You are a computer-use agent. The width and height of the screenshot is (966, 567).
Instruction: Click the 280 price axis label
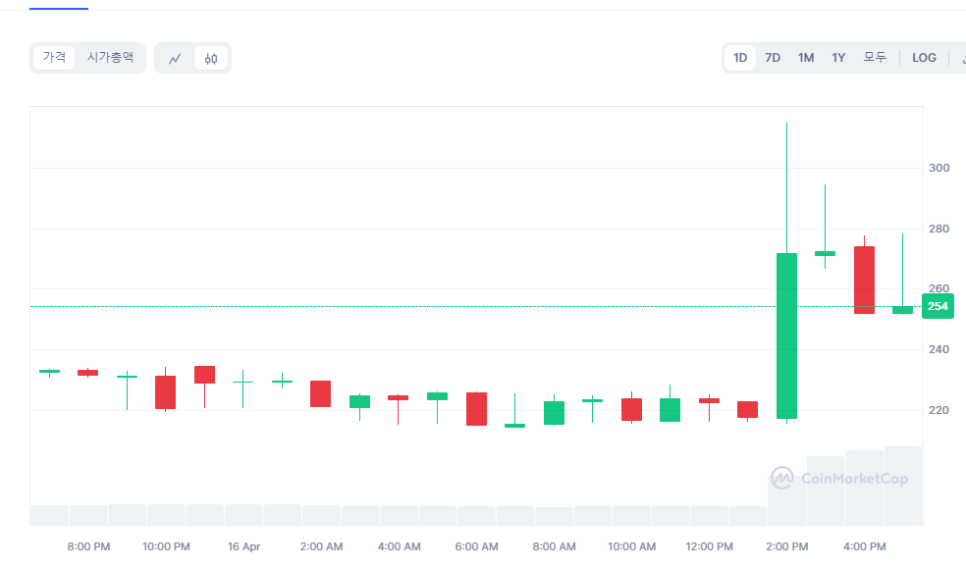[939, 229]
